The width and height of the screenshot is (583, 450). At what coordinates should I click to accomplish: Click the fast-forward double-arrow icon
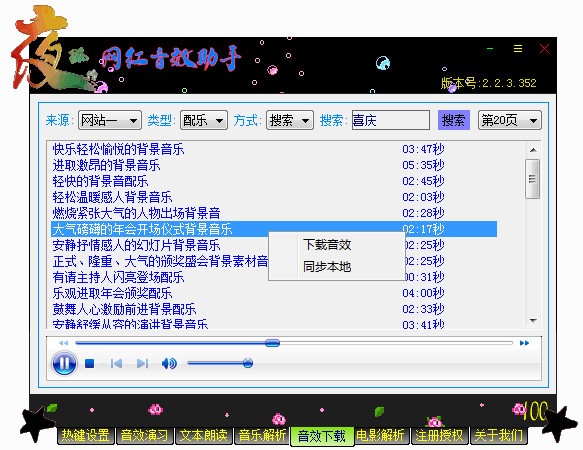(x=524, y=343)
